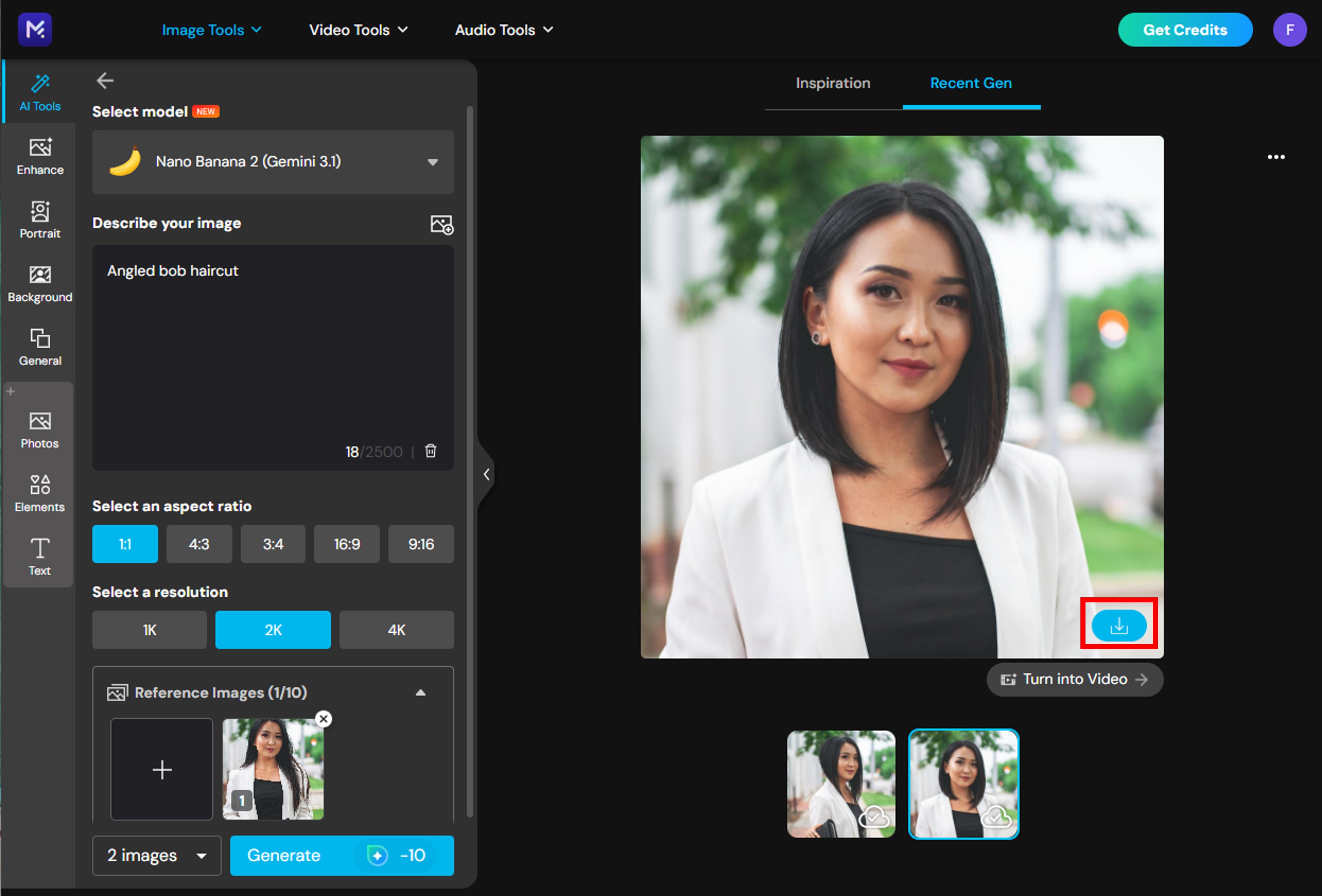
Task: Select the 1:1 aspect ratio
Action: pyautogui.click(x=125, y=544)
